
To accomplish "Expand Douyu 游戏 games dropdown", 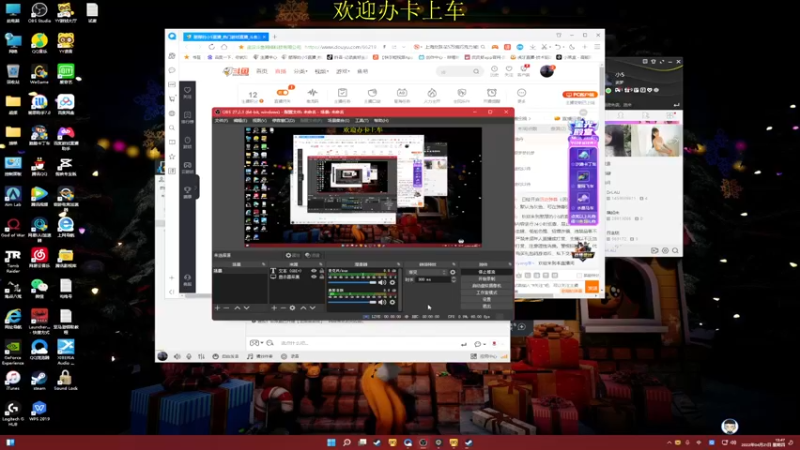I will 343,71.
